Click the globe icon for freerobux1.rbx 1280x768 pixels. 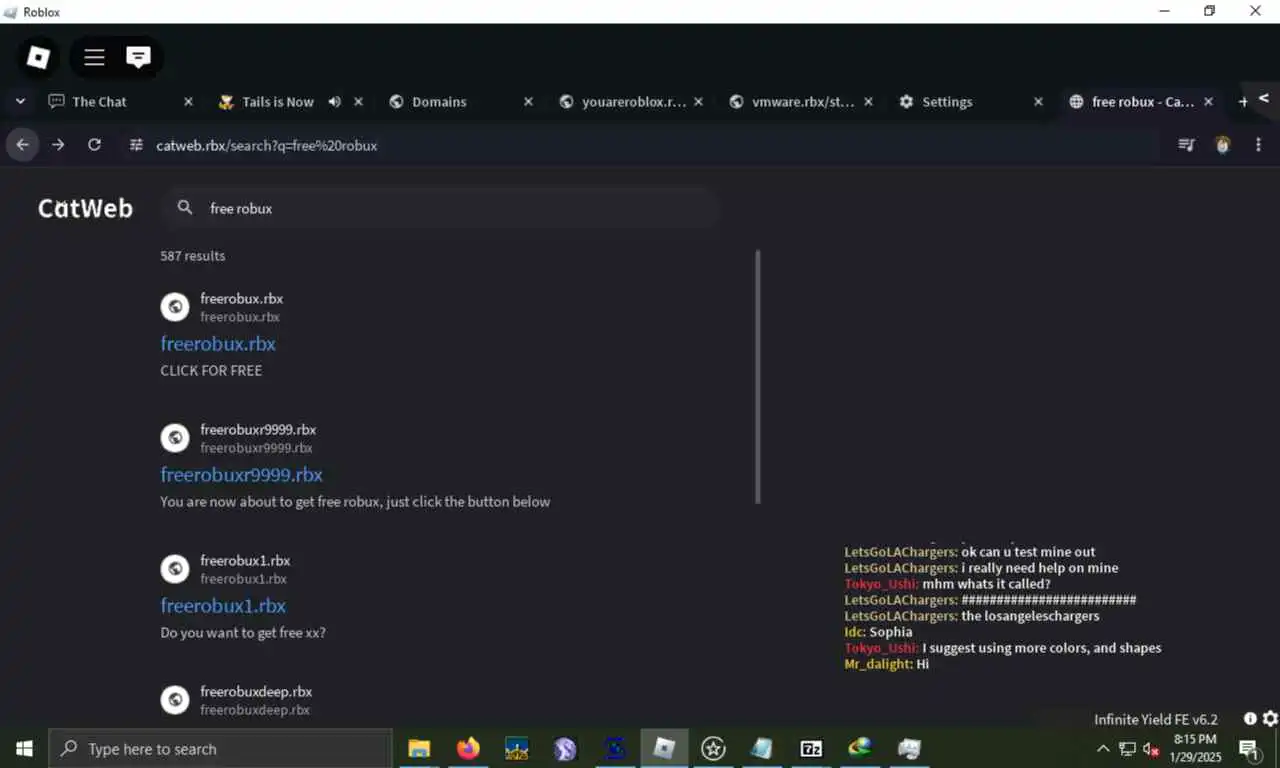[175, 569]
